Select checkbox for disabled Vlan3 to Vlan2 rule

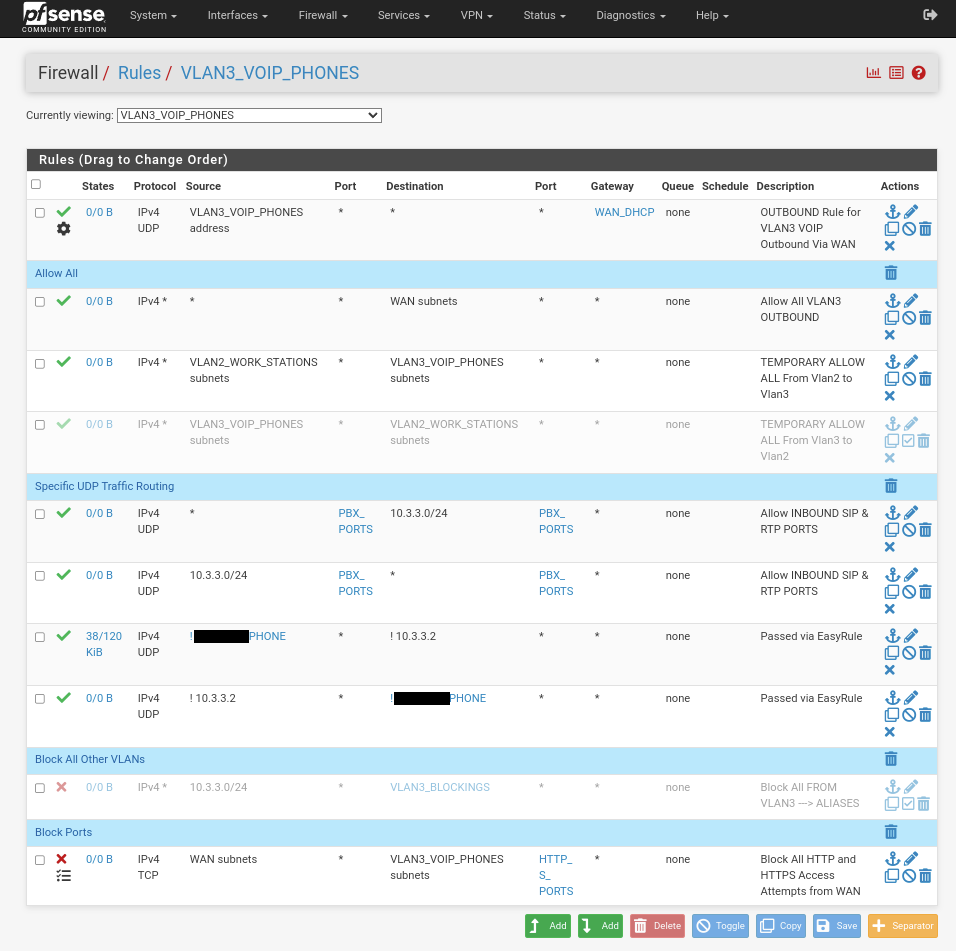click(x=40, y=425)
